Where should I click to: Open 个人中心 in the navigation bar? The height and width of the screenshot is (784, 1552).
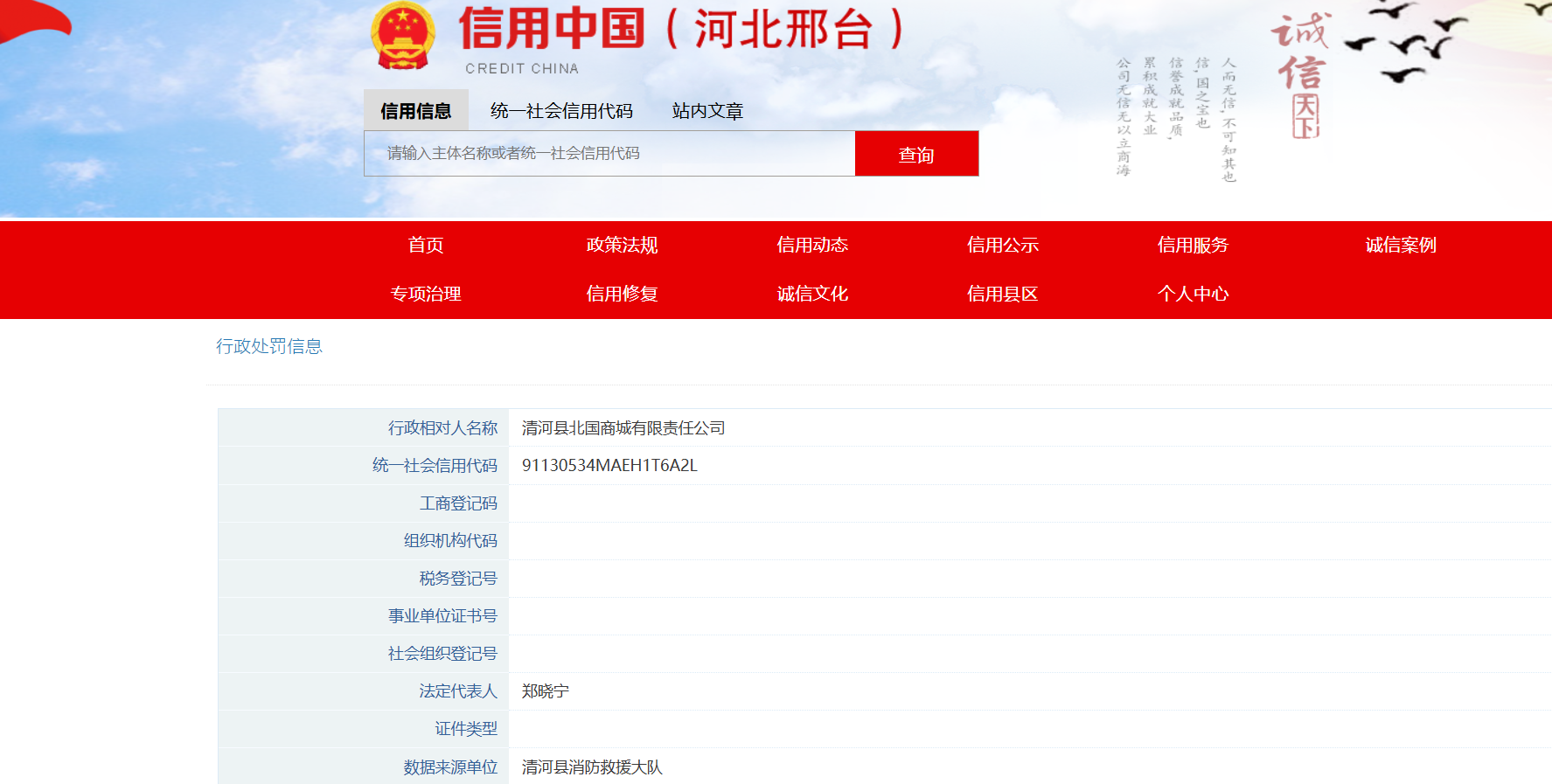click(x=1193, y=295)
